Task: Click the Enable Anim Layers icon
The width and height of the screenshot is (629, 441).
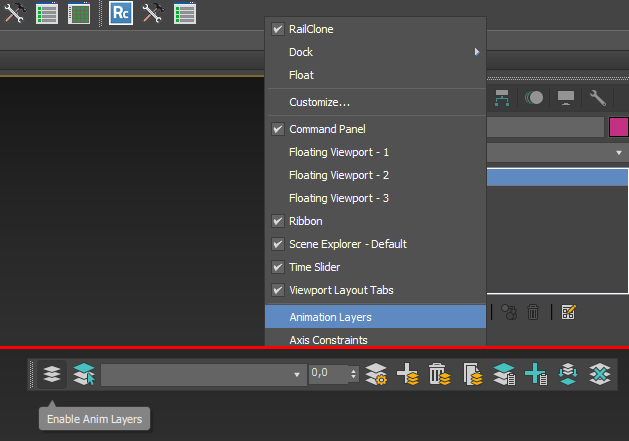Action: (x=52, y=374)
